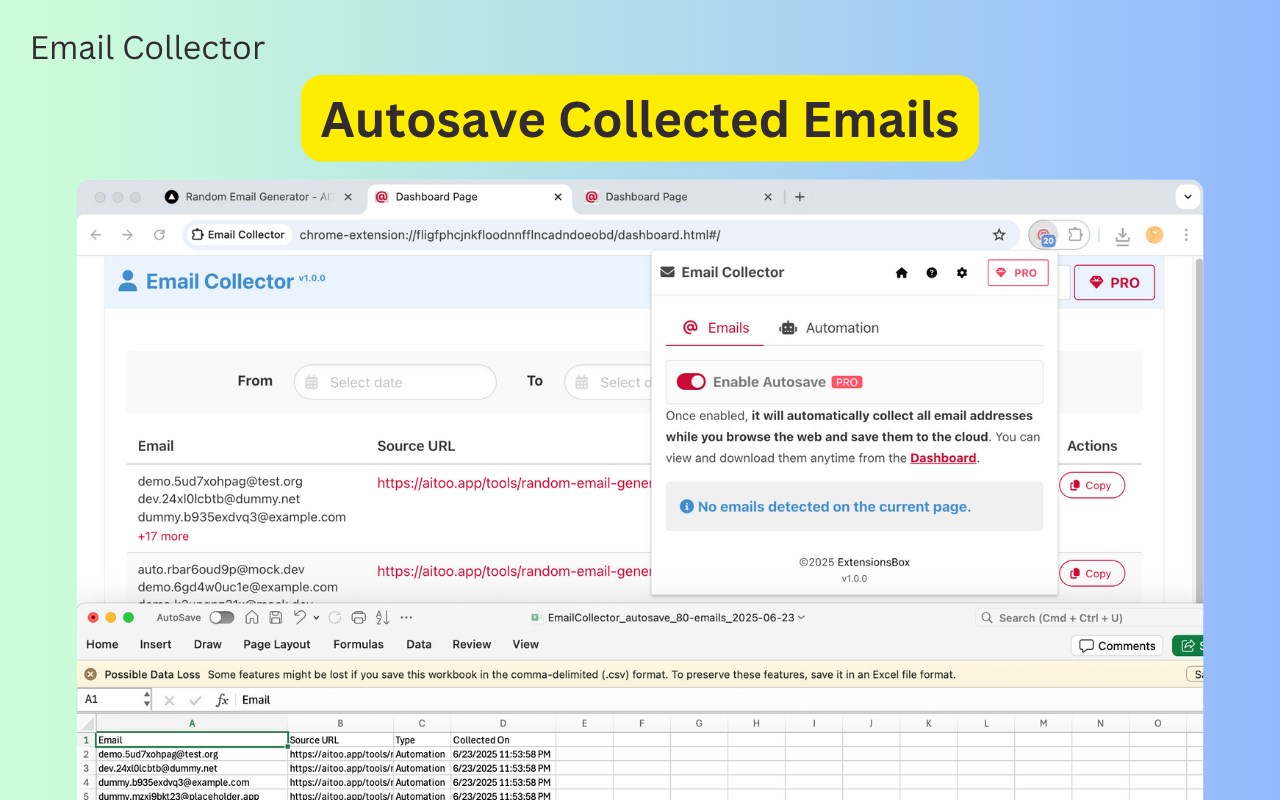Cancel formula entry with the X icon

pyautogui.click(x=169, y=700)
